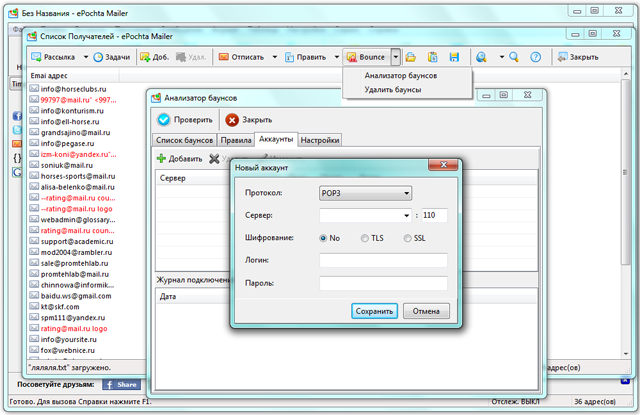Image resolution: width=640 pixels, height=415 pixels.
Task: Click the Отписать unsubscribe toolbar icon
Action: 223,57
